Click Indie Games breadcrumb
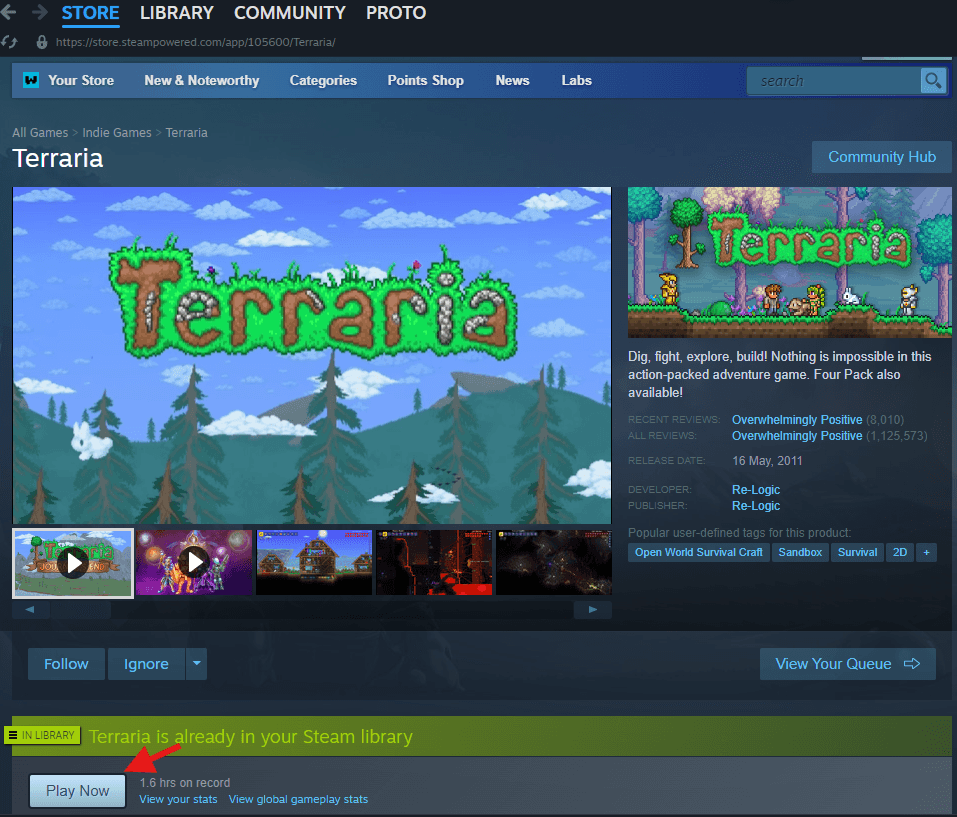The image size is (957, 817). 117,132
